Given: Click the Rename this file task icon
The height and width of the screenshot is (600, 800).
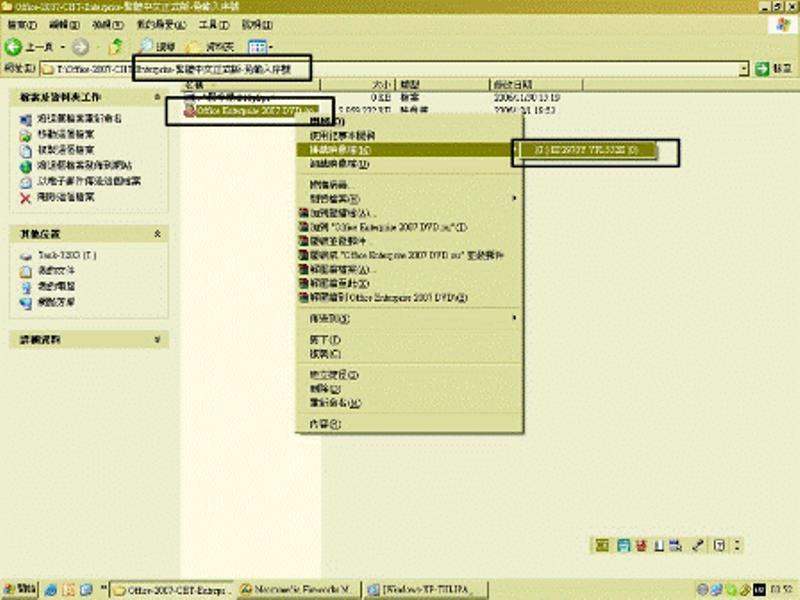Looking at the screenshot, I should click(x=26, y=119).
